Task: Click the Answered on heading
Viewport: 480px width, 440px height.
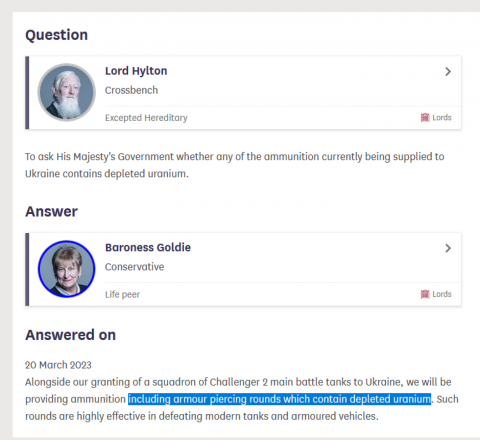Action: 70,335
